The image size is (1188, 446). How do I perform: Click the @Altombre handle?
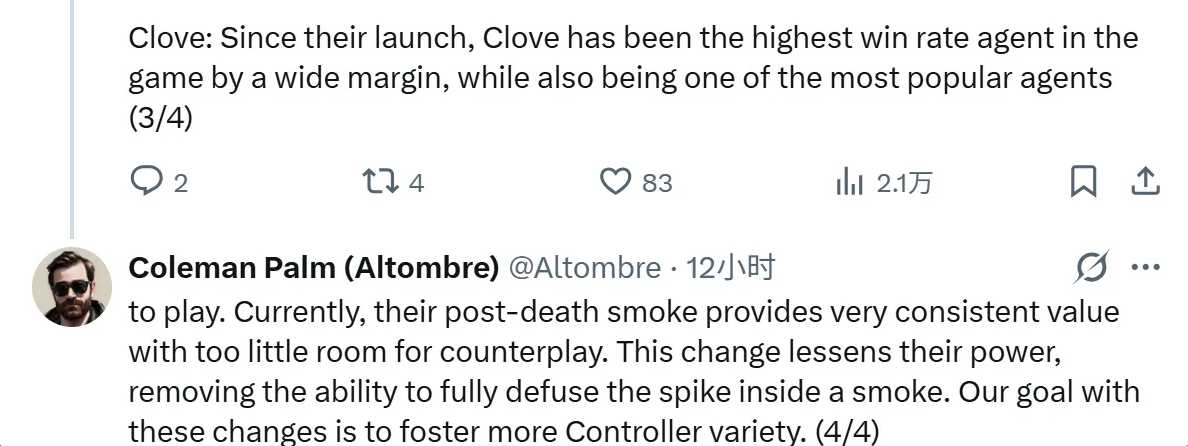(x=585, y=268)
